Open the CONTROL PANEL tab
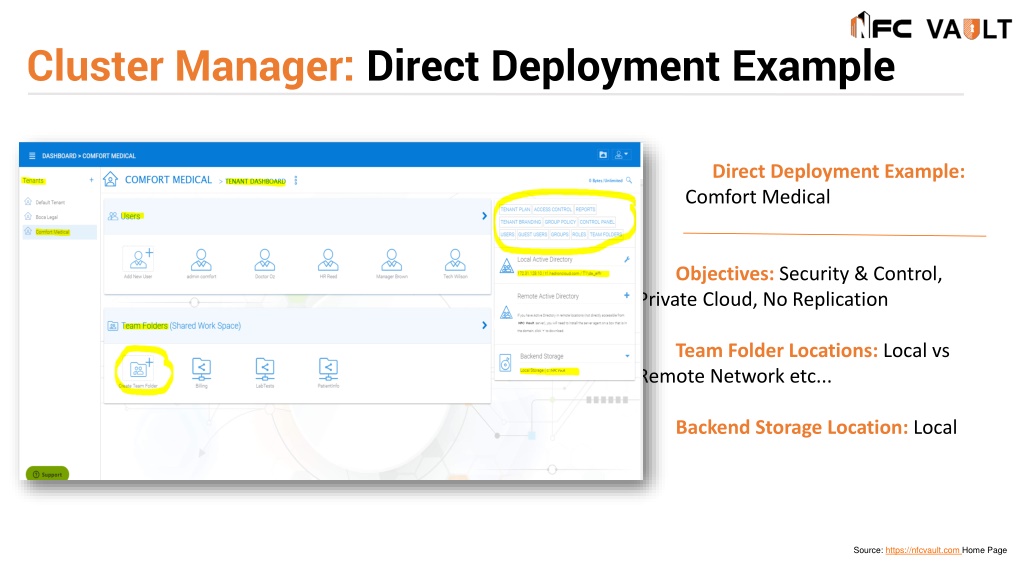1024x576 pixels. point(597,222)
